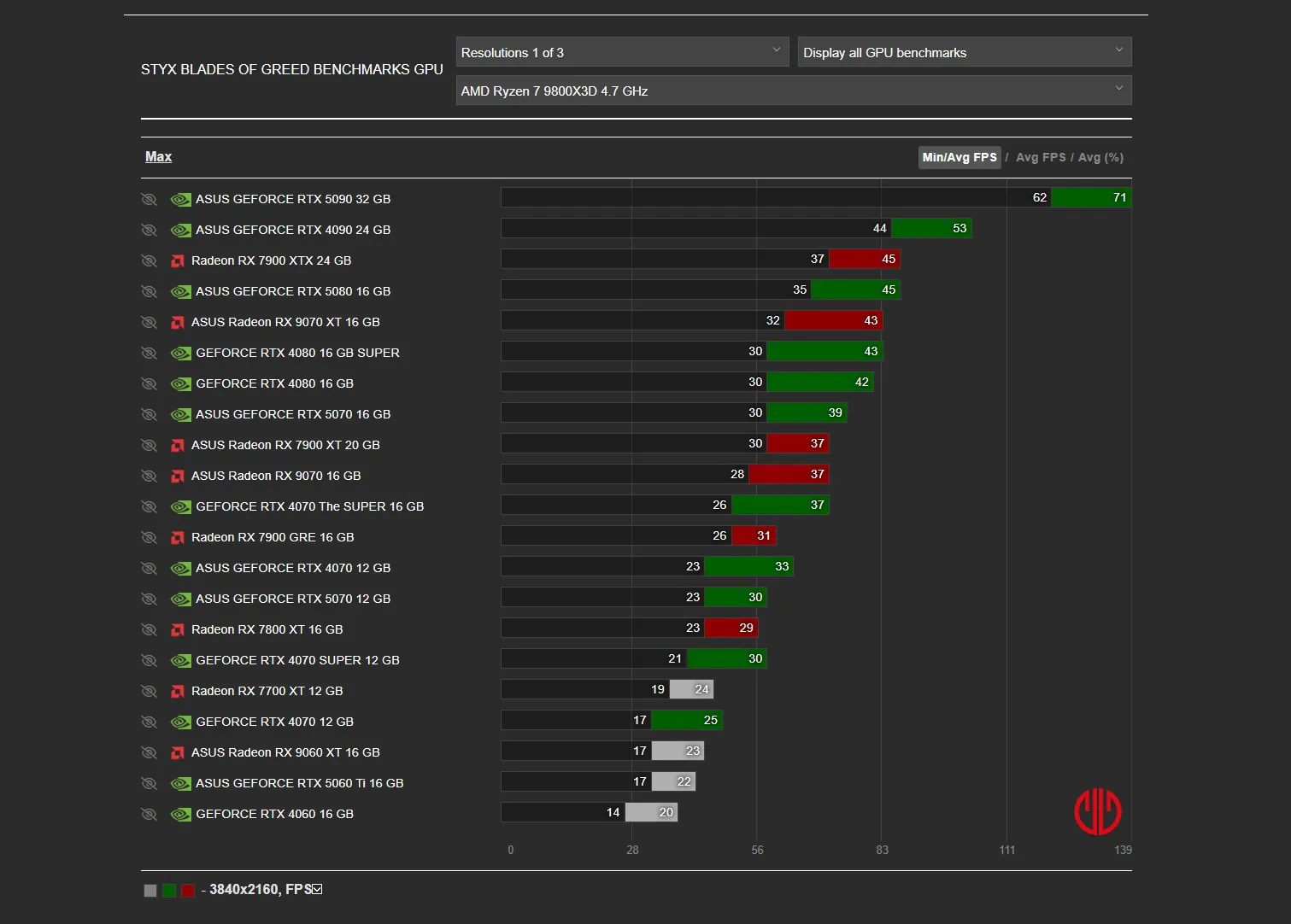Screen dimensions: 1291x924
Task: Click the Max quality preset link
Action: [x=158, y=157]
